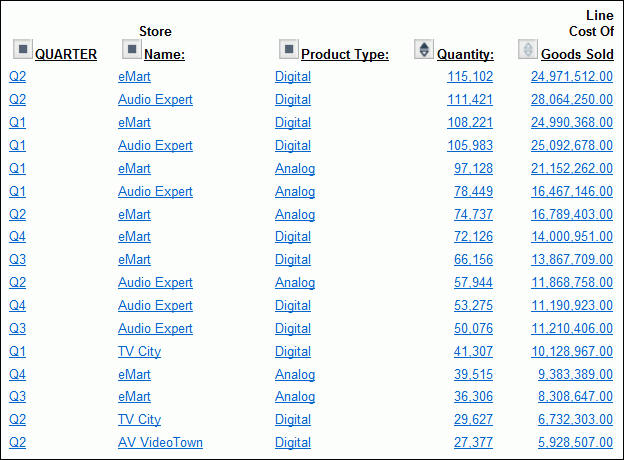Viewport: 624px width, 460px height.
Task: Click the Store Name column header
Action: (x=164, y=54)
